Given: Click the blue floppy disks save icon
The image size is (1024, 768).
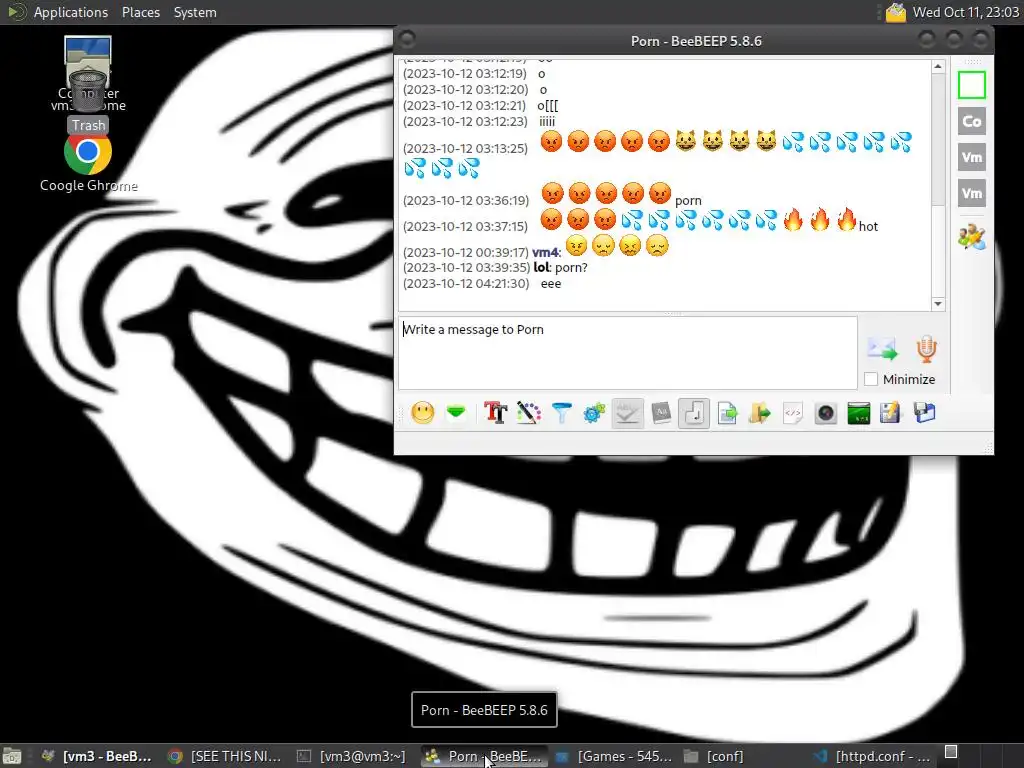Looking at the screenshot, I should [x=925, y=413].
